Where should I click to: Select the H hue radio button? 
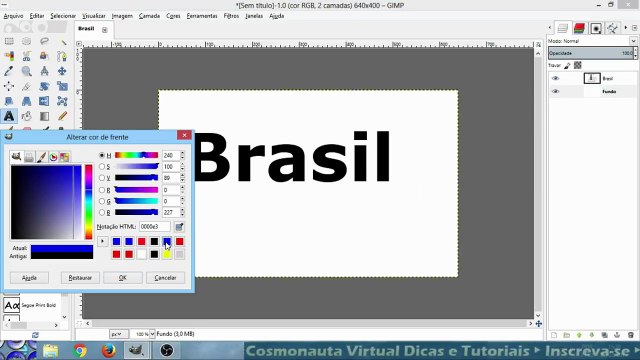(102, 155)
